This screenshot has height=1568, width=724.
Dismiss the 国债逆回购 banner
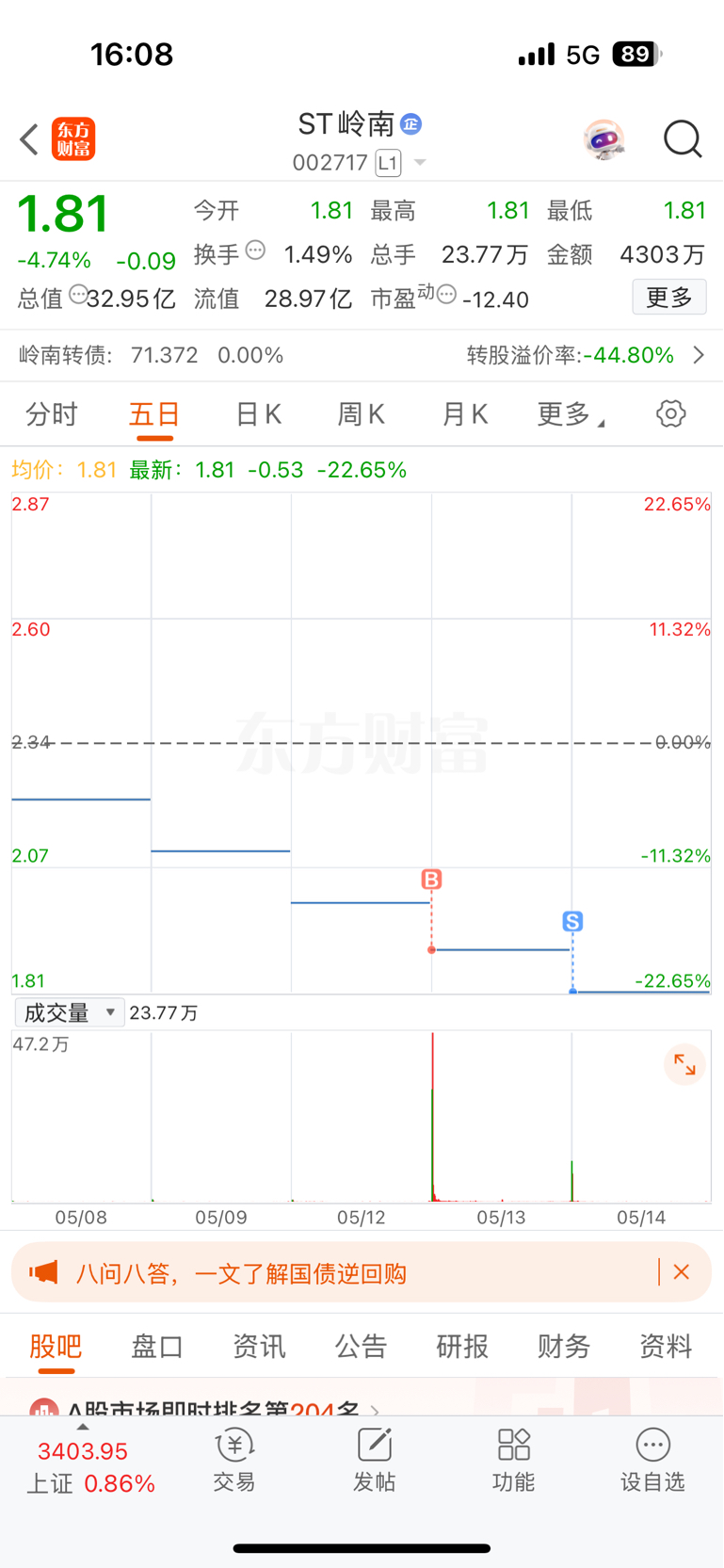pos(682,1272)
